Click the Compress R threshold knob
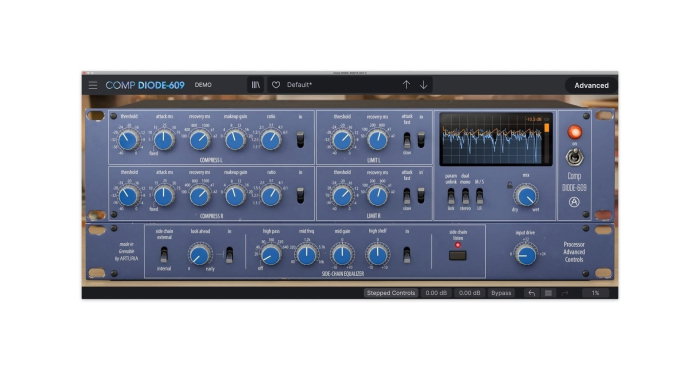700x372 pixels. click(x=129, y=196)
